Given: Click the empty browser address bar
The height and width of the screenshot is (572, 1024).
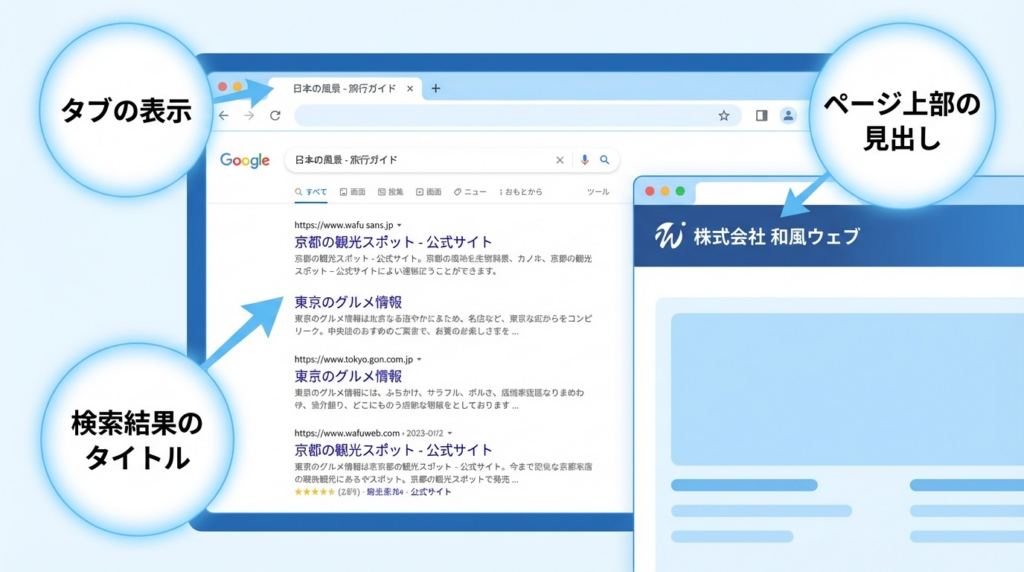Looking at the screenshot, I should point(500,116).
